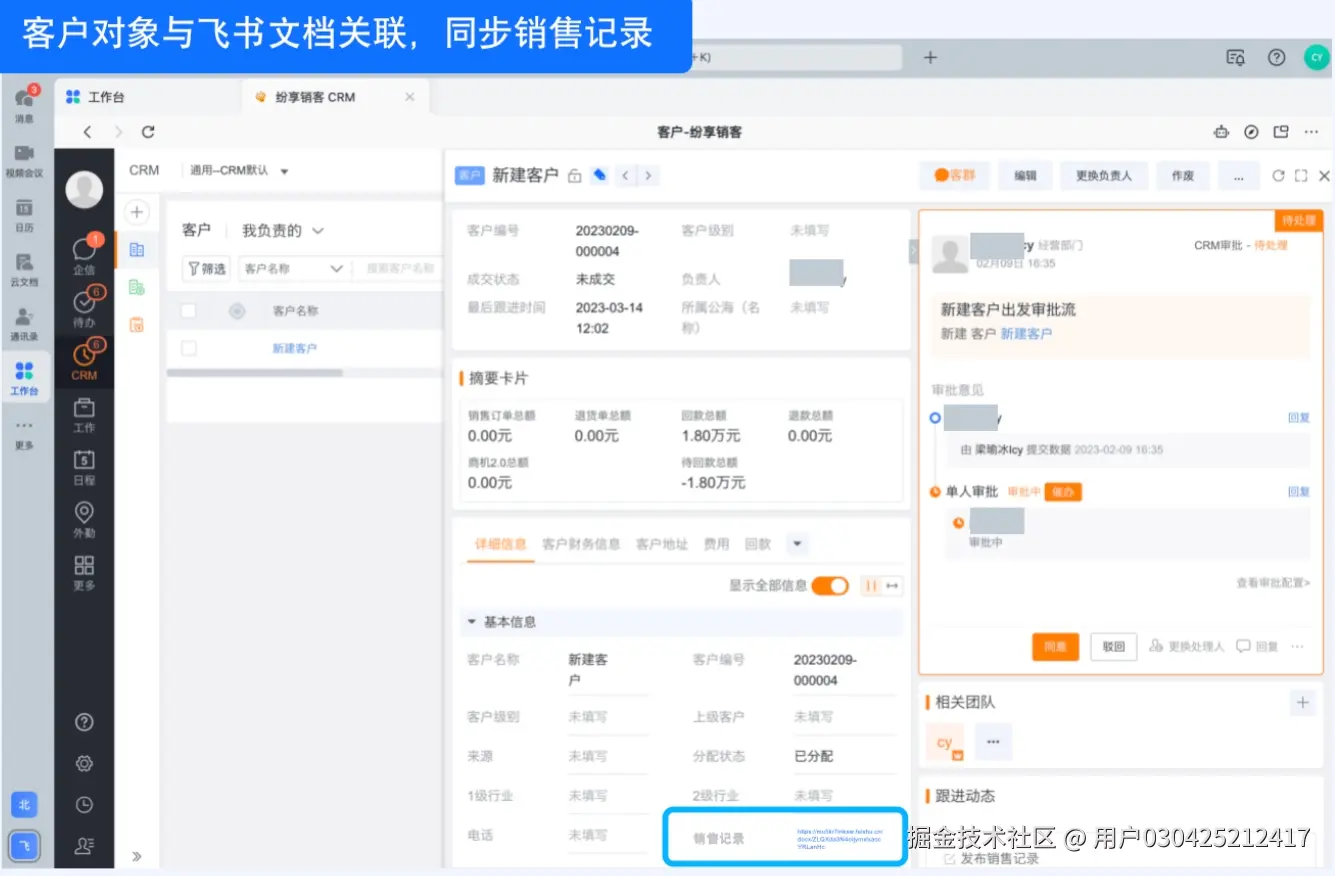Switch to the 客户财务信息 tab
The width and height of the screenshot is (1335, 876).
click(x=582, y=543)
